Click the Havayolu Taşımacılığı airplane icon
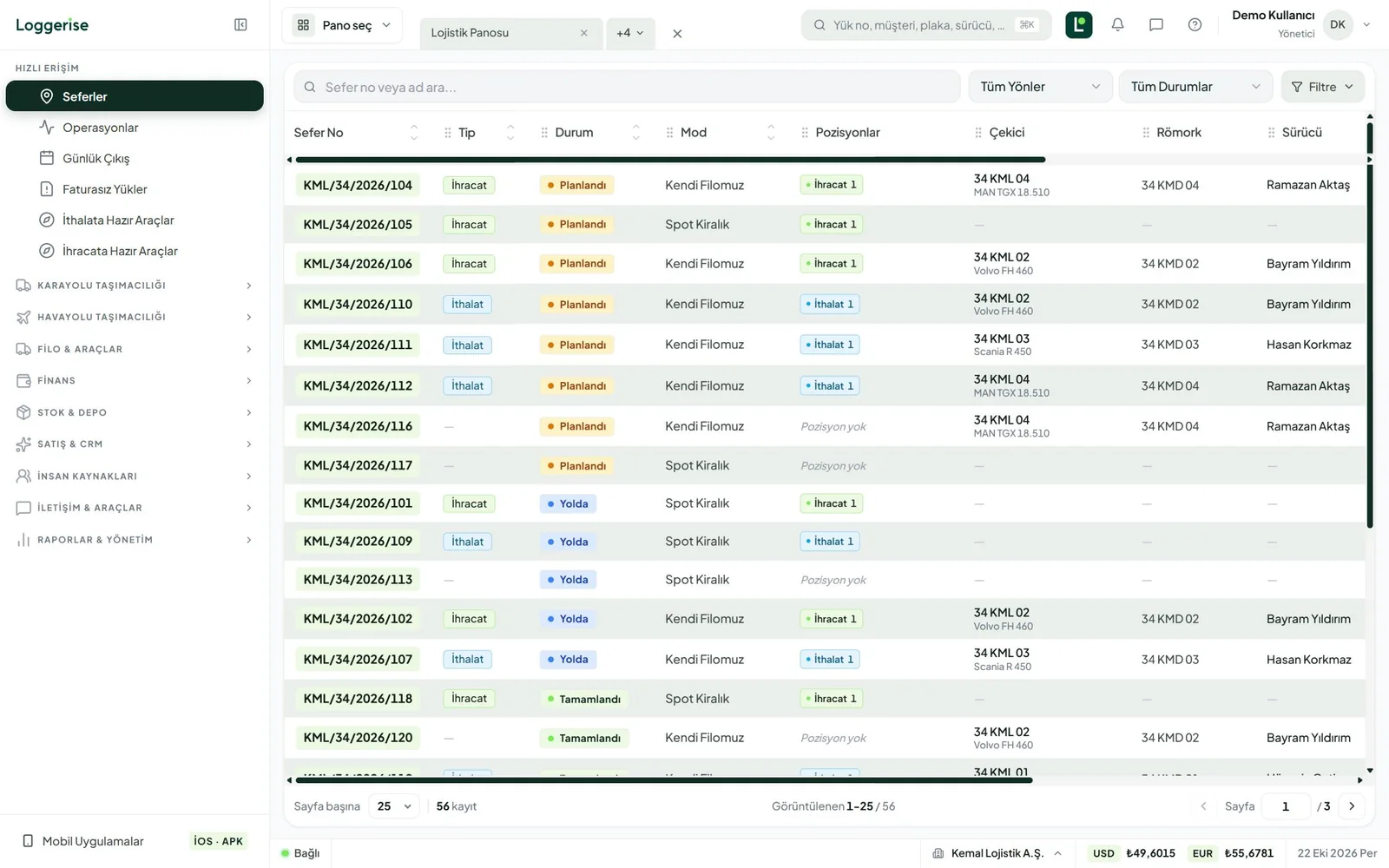Image resolution: width=1389 pixels, height=868 pixels. tap(23, 317)
